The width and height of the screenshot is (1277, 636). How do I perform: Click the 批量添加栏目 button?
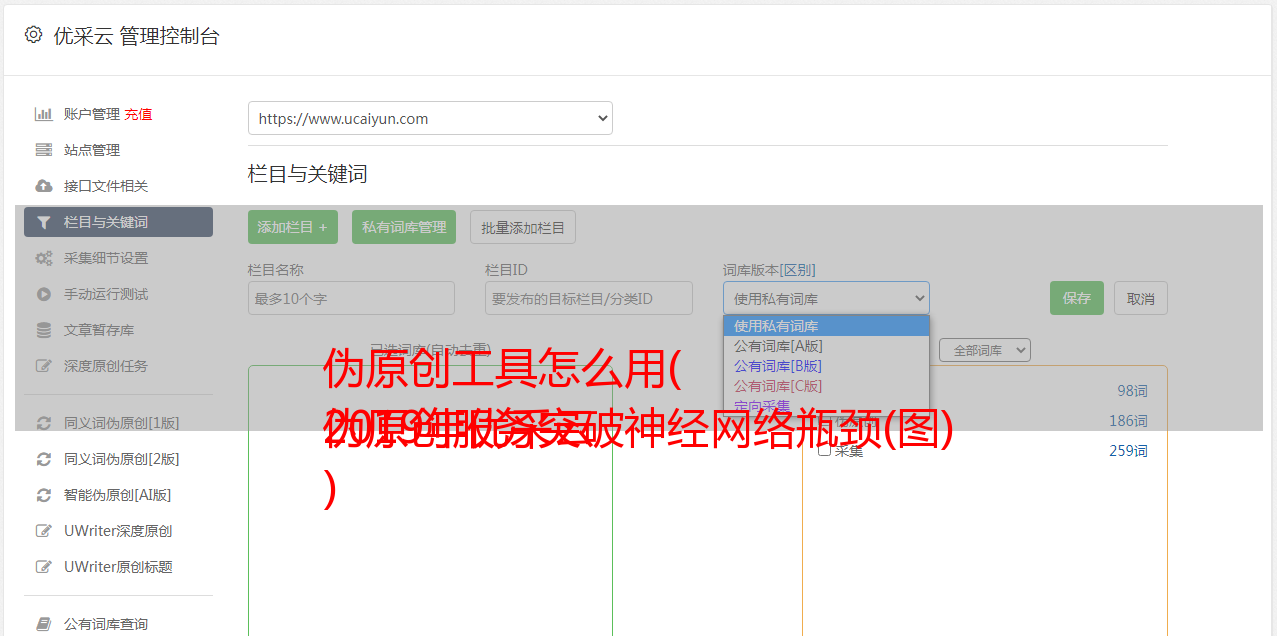pyautogui.click(x=523, y=227)
